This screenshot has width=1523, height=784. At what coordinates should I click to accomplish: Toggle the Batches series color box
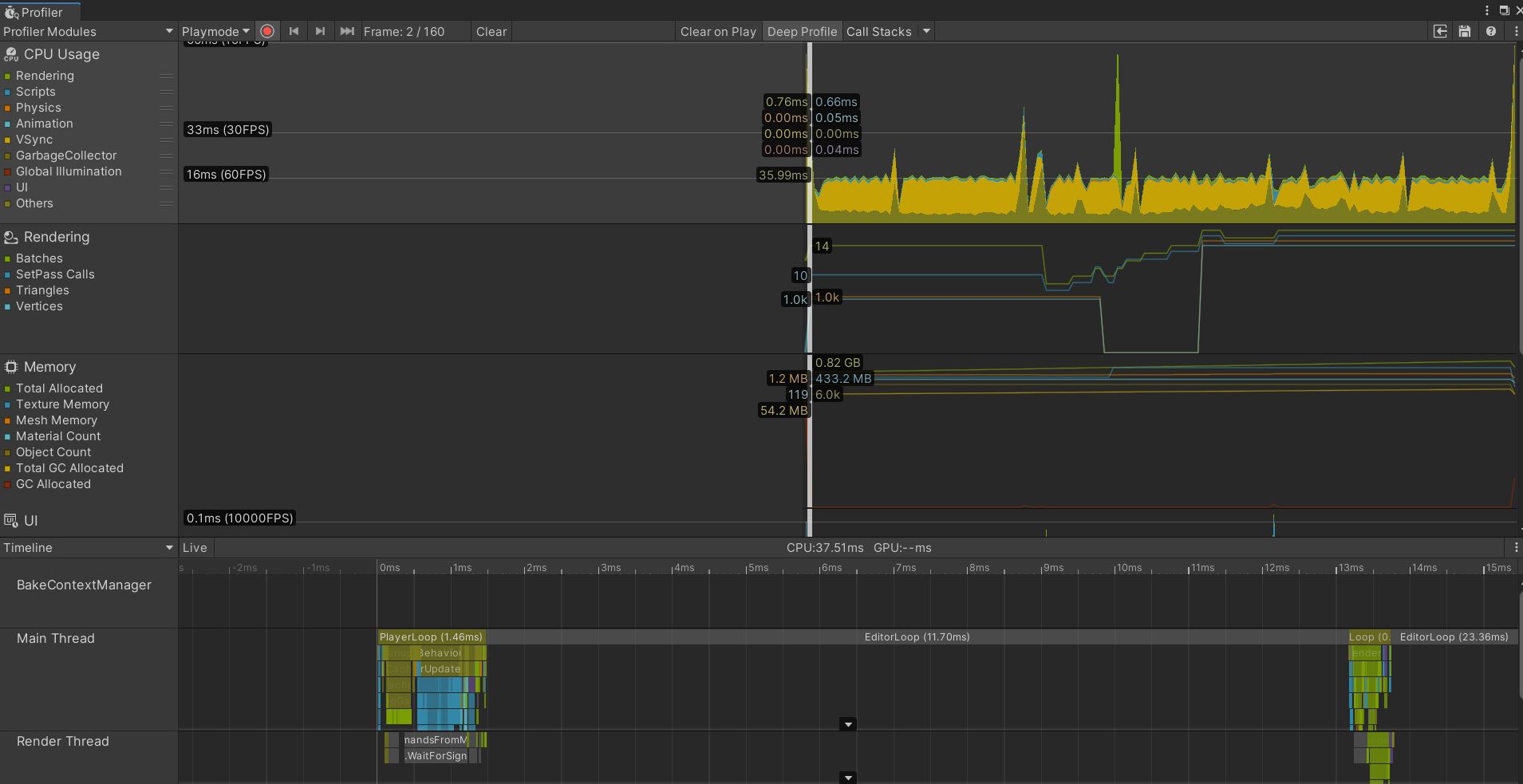point(8,259)
